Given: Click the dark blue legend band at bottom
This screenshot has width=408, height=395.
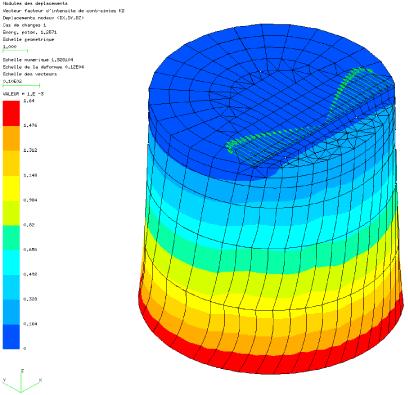Looking at the screenshot, I should tap(11, 337).
